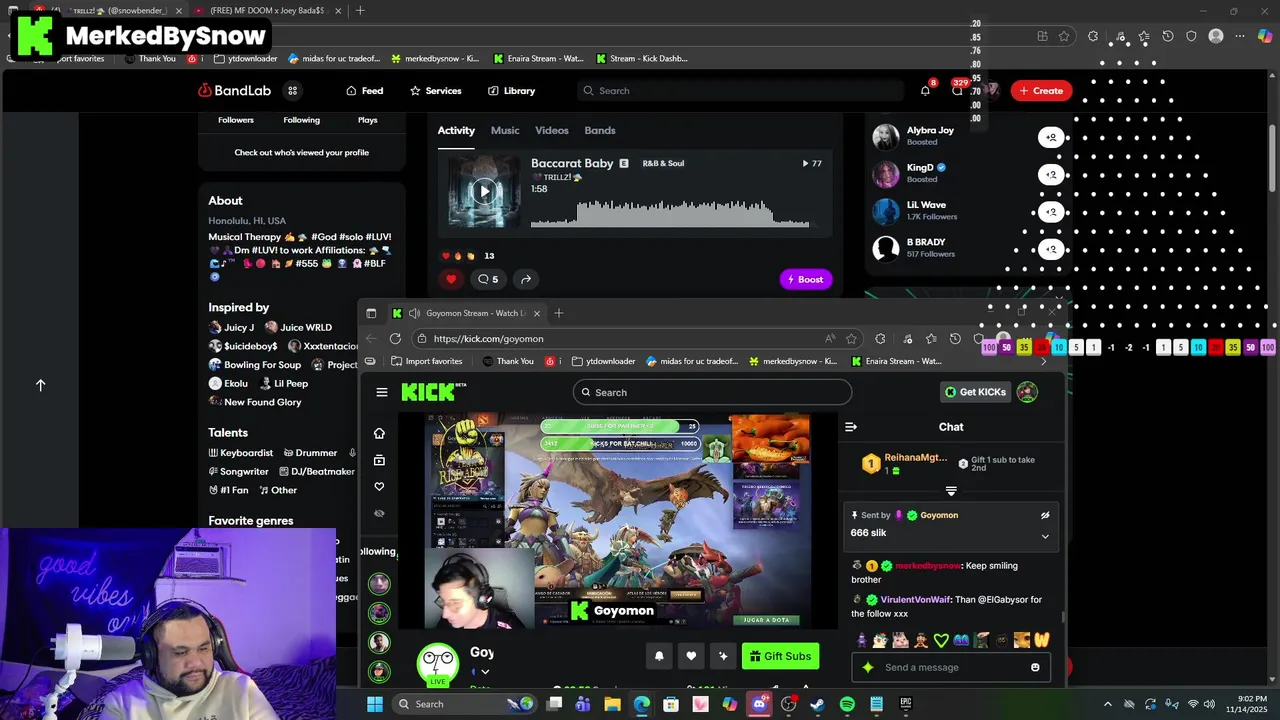Expand dropdown under Goyomon channel name
Screen dimensions: 1280x720
coord(485,672)
